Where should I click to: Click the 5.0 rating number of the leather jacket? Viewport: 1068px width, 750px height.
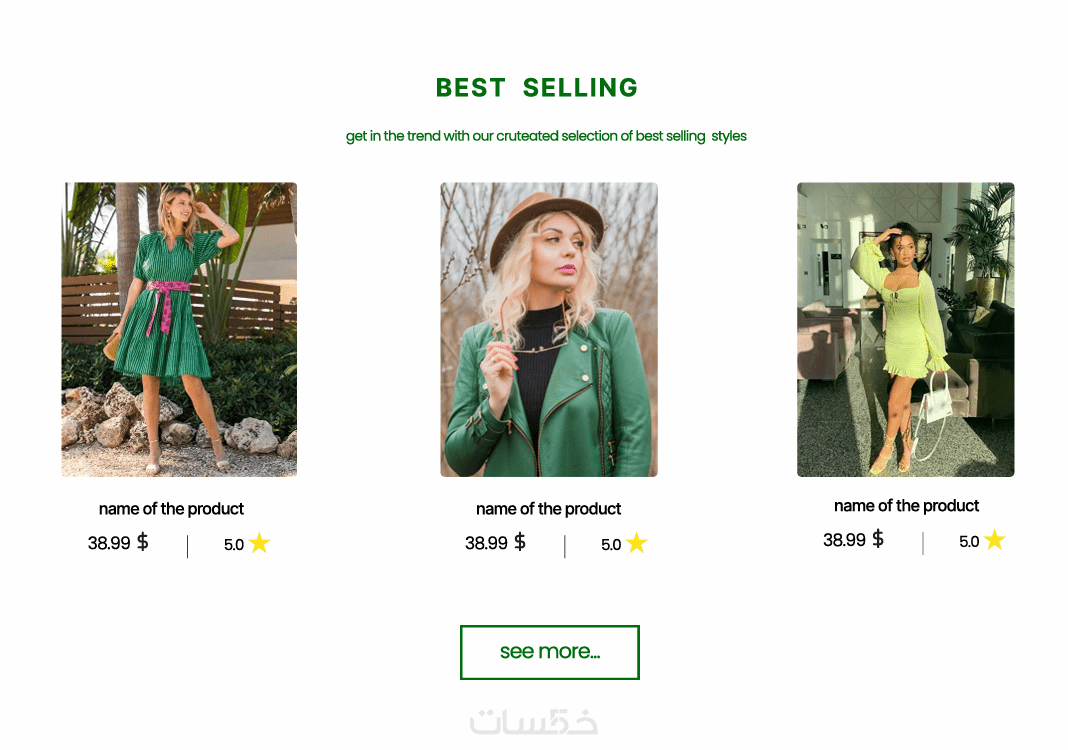coord(611,545)
